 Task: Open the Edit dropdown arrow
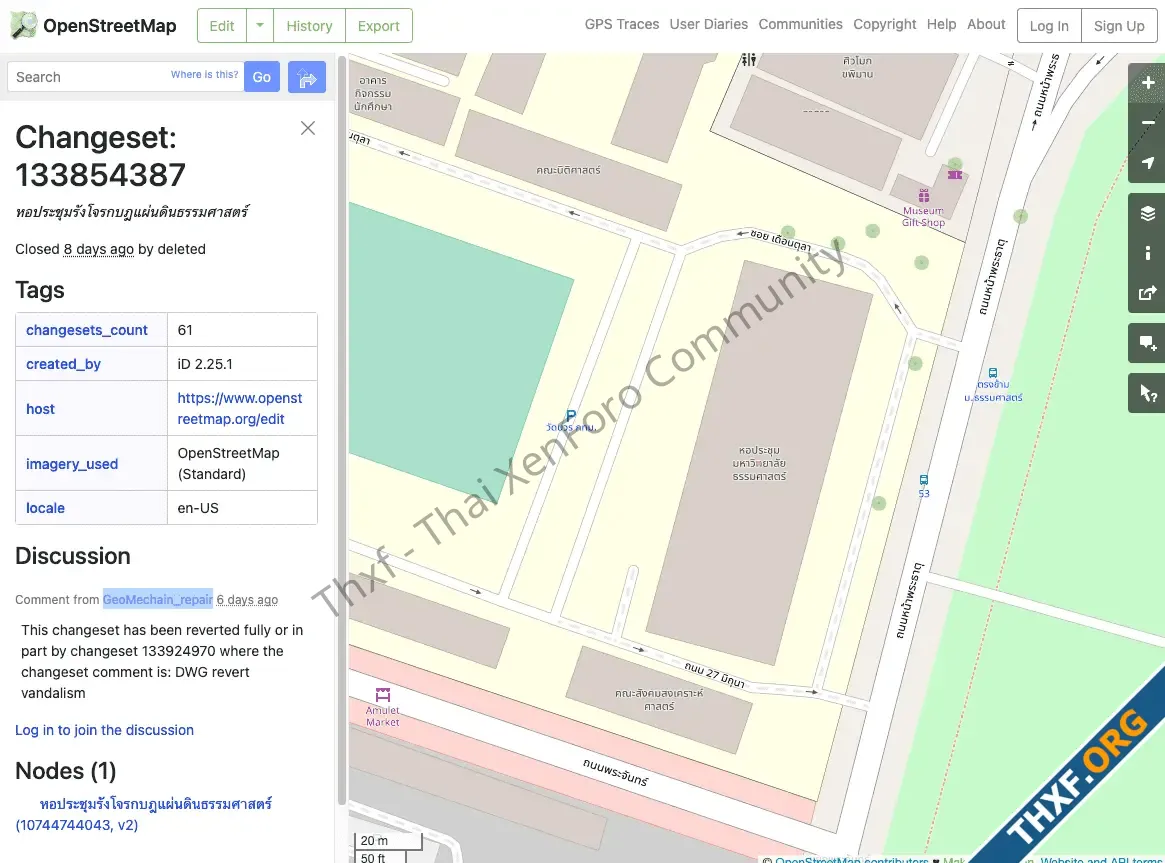pyautogui.click(x=260, y=25)
